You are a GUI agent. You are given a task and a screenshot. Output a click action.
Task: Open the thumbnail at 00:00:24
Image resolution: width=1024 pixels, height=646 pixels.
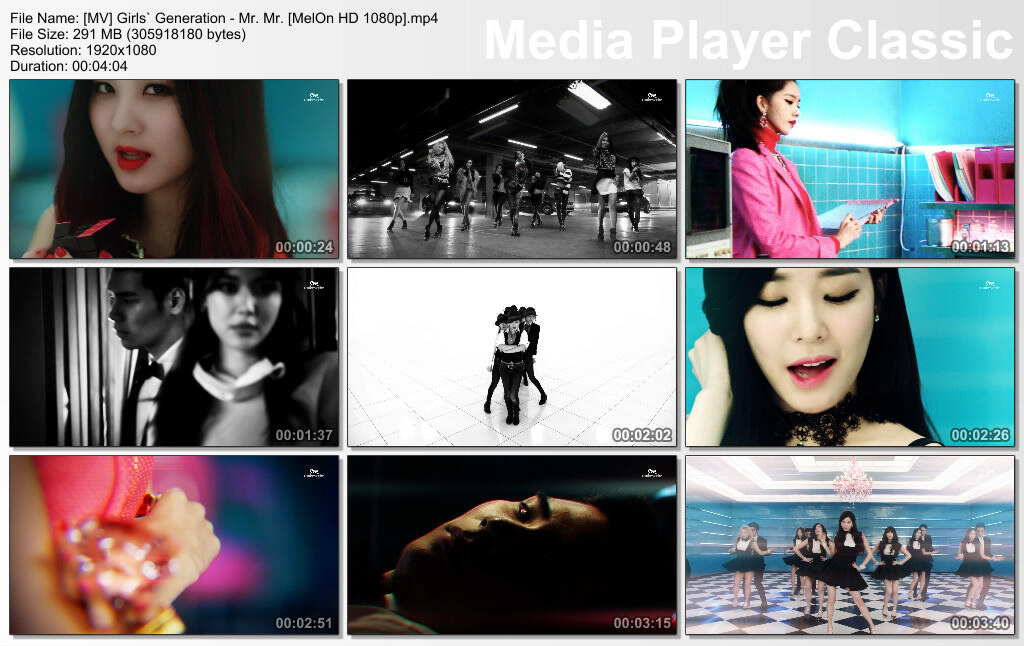(174, 169)
